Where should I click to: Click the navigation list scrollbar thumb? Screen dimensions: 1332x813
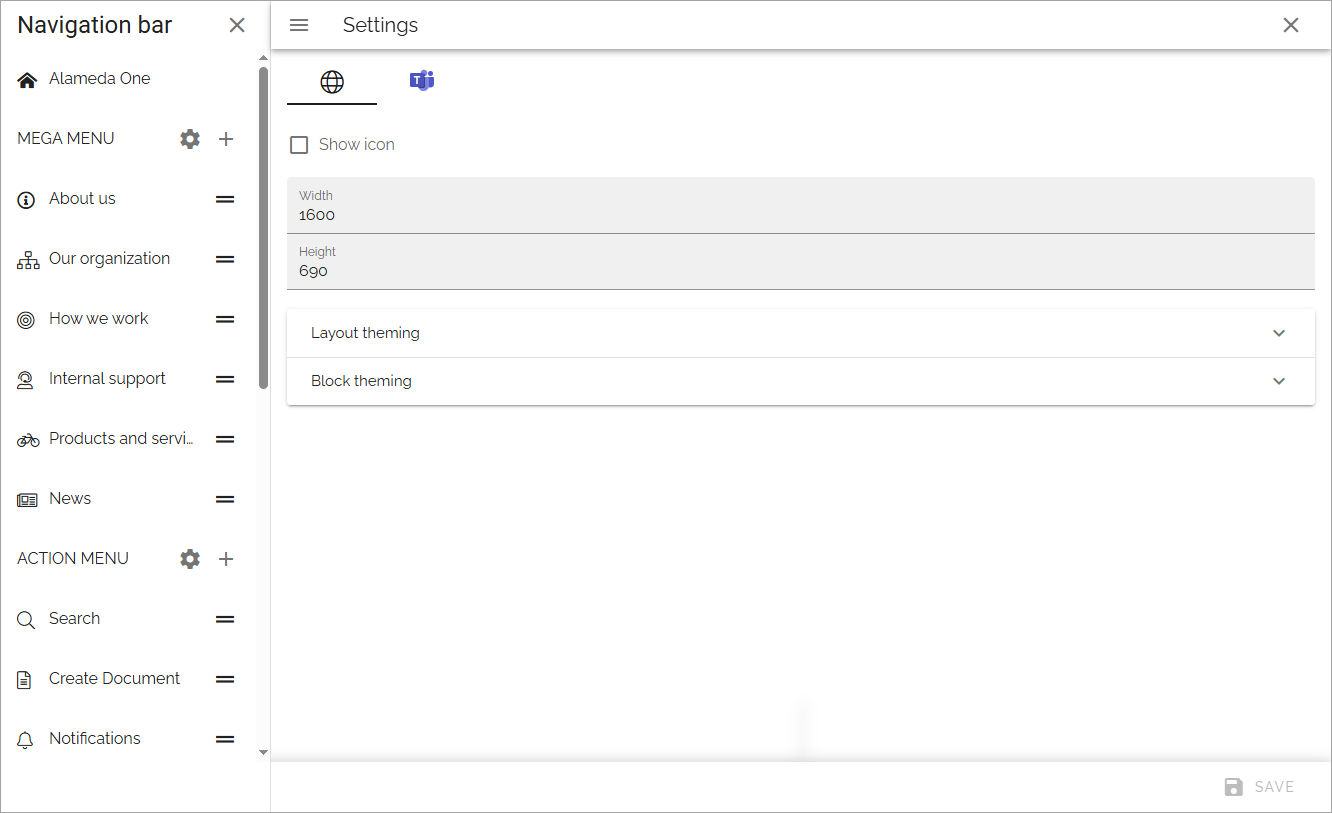263,227
